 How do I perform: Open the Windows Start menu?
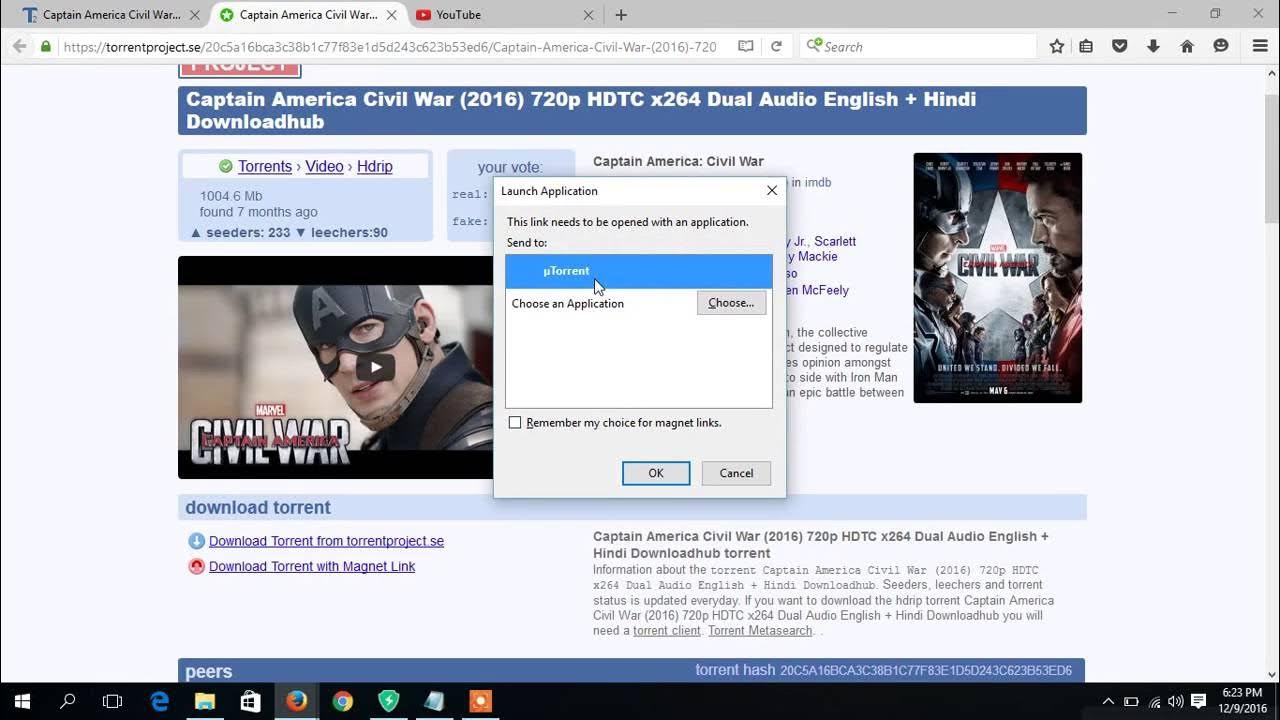click(22, 701)
